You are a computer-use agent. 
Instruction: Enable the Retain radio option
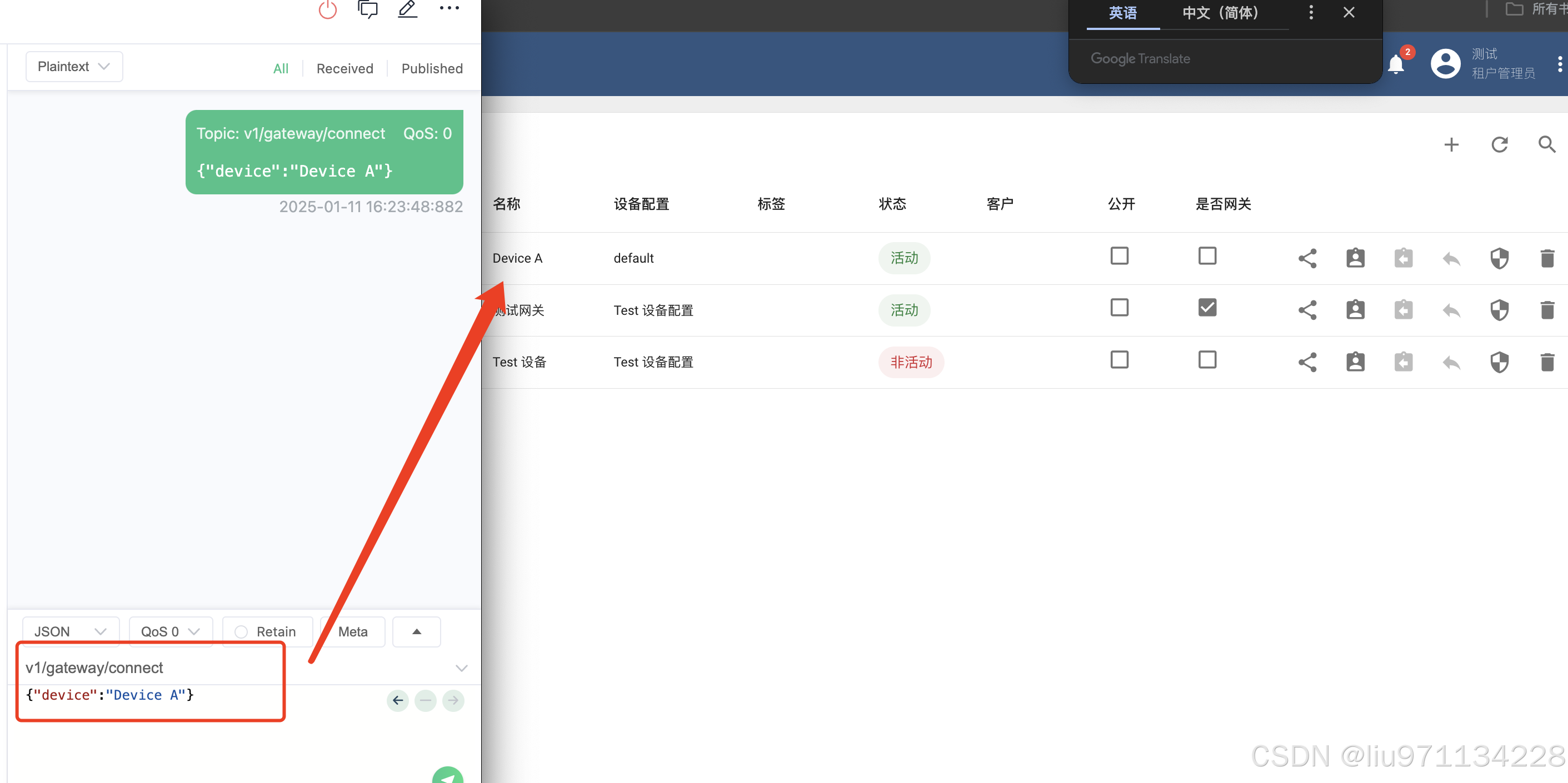(241, 632)
